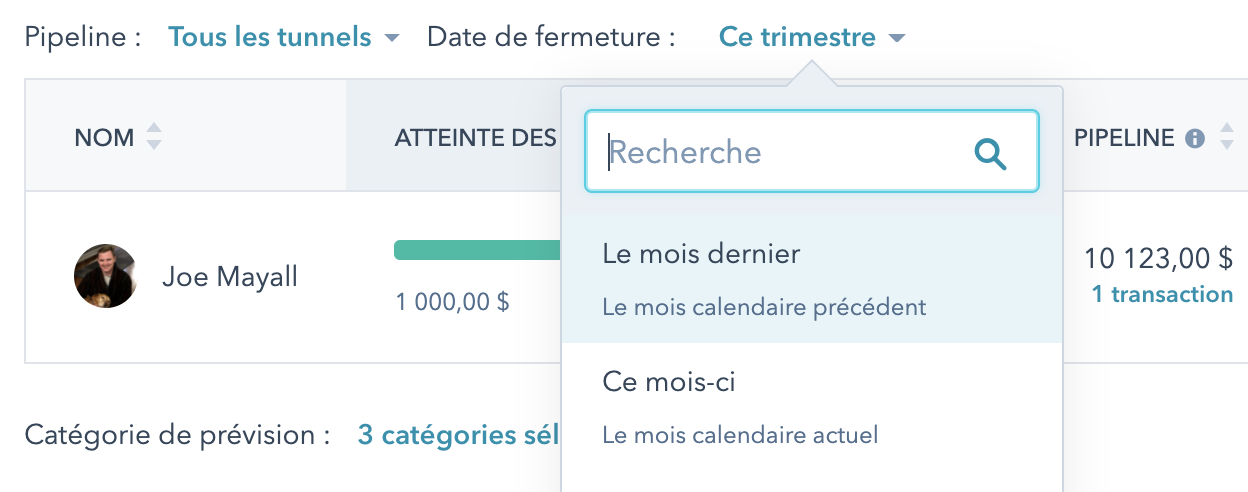Click the ATTEINTE DES column header

475,138
